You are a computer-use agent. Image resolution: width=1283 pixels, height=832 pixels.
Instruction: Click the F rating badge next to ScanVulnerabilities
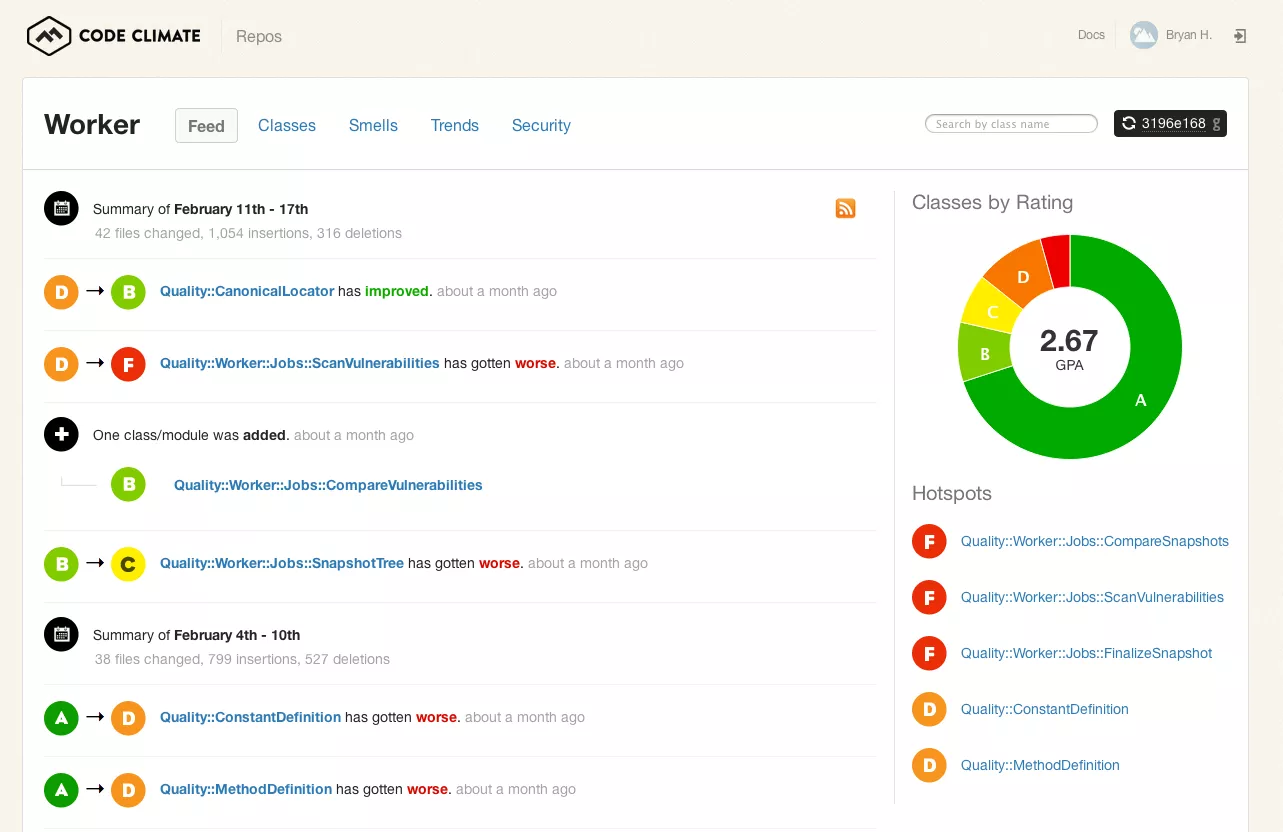[128, 364]
